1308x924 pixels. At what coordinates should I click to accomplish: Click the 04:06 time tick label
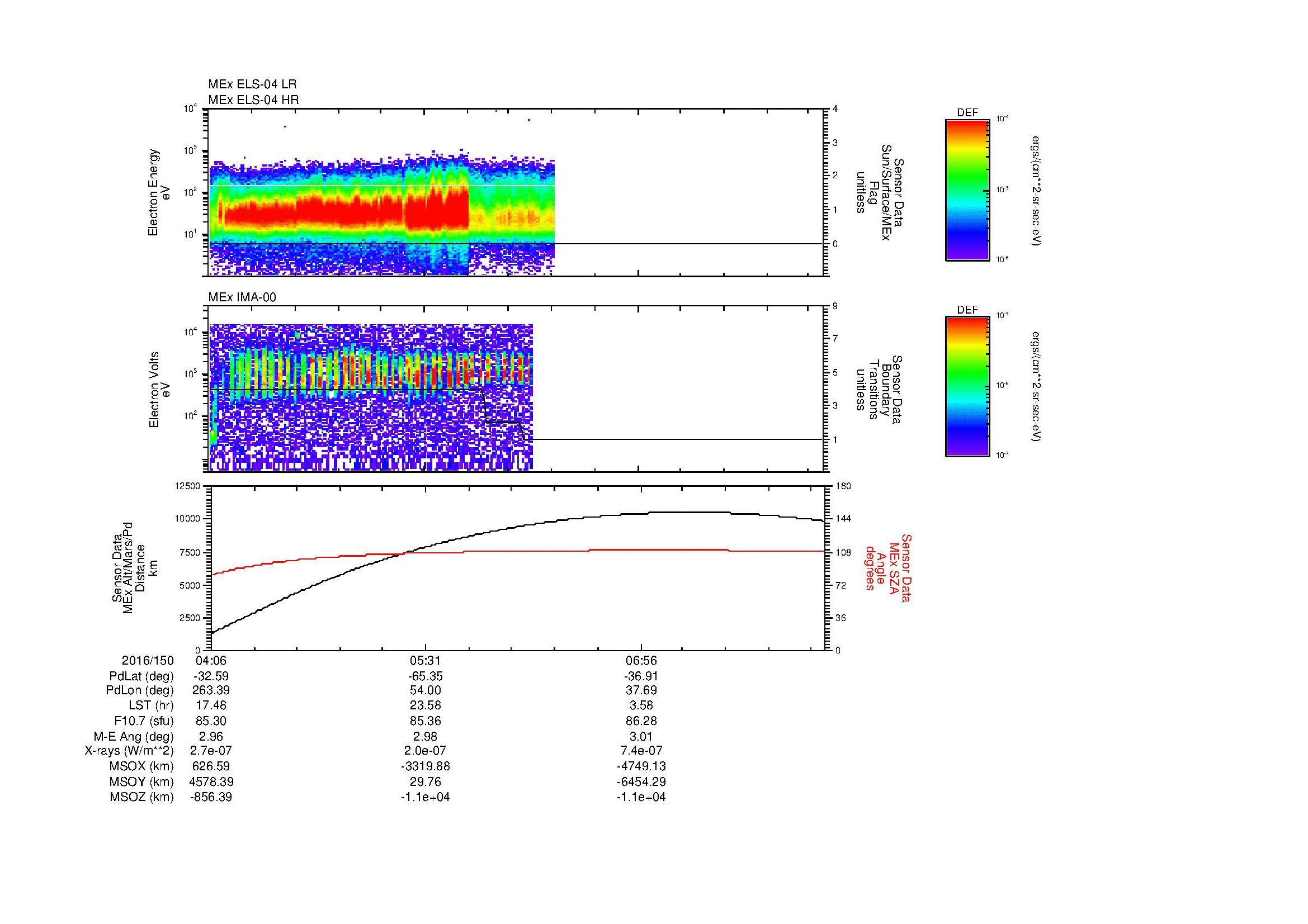pos(211,660)
